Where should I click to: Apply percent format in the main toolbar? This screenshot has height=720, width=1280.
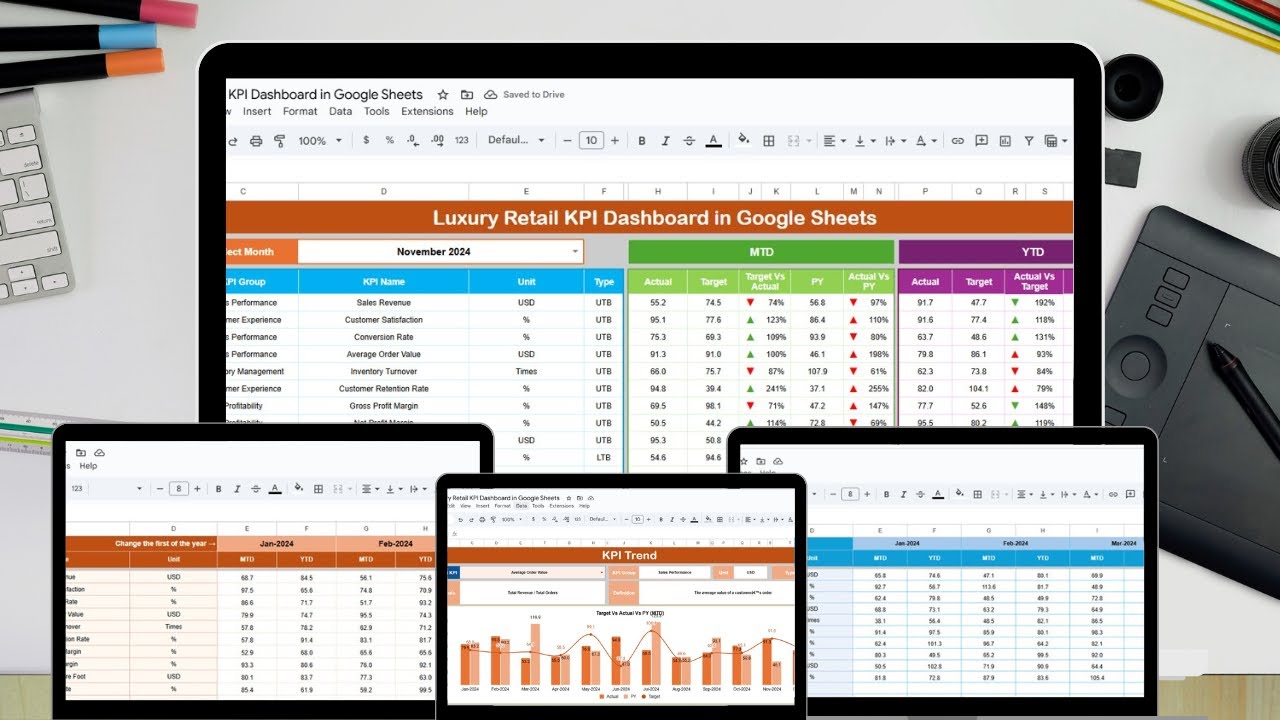(x=389, y=141)
